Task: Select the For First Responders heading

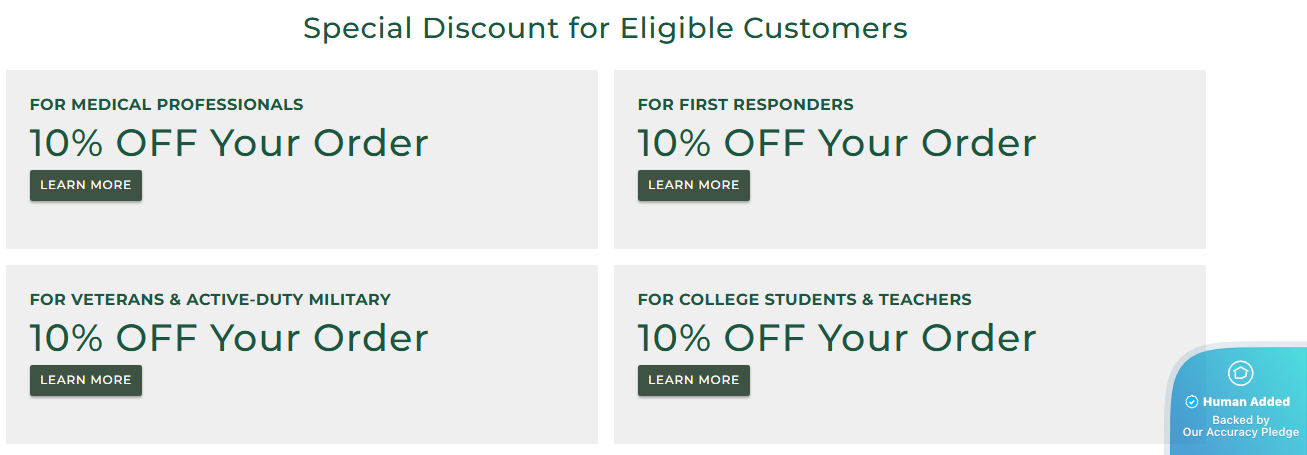Action: (x=745, y=104)
